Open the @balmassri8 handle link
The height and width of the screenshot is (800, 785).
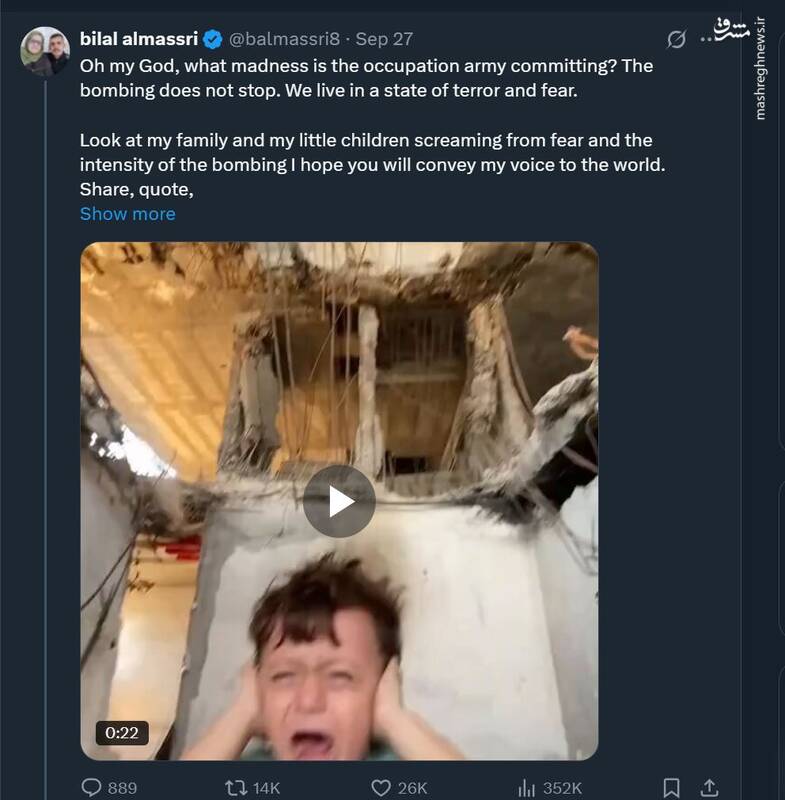(286, 40)
